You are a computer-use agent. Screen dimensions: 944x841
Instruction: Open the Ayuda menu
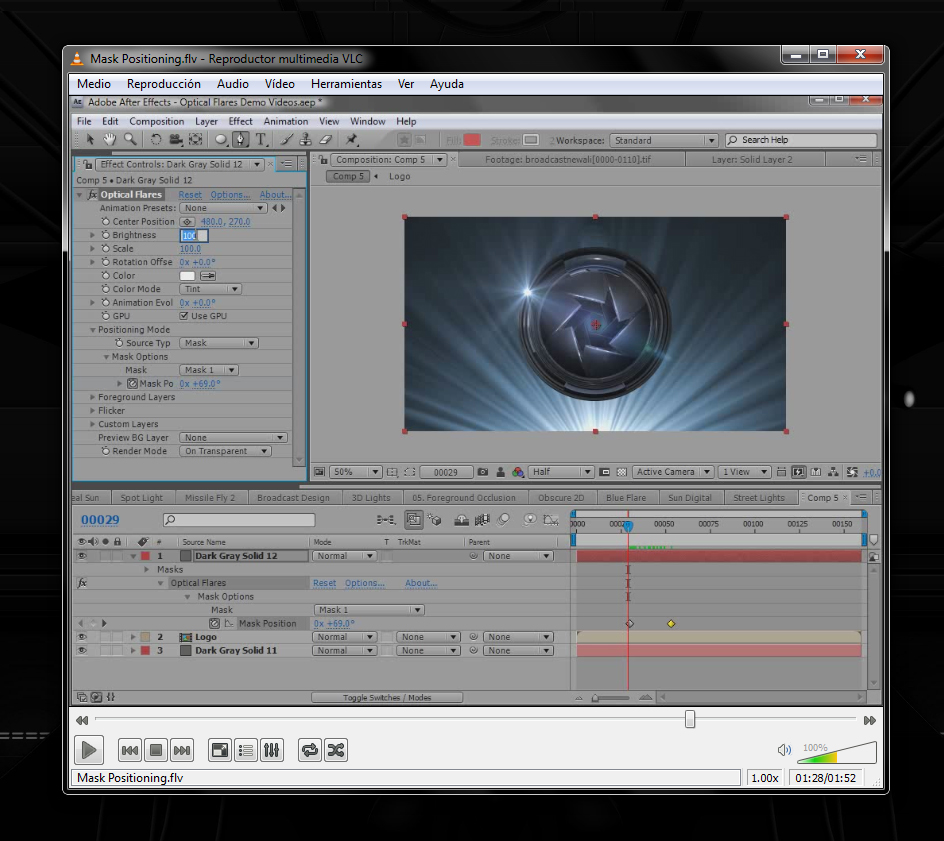(447, 84)
